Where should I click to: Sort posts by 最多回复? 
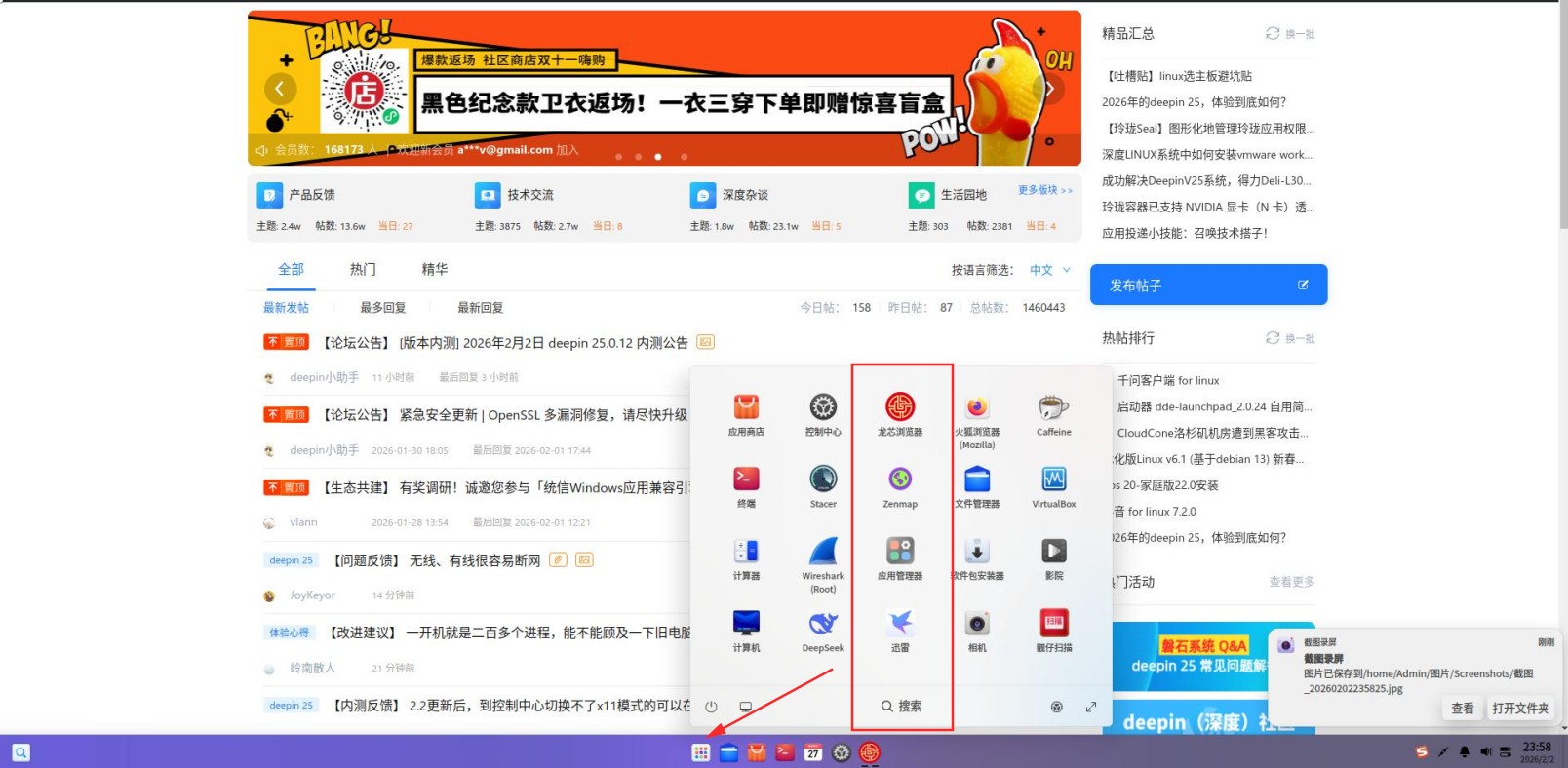[382, 308]
